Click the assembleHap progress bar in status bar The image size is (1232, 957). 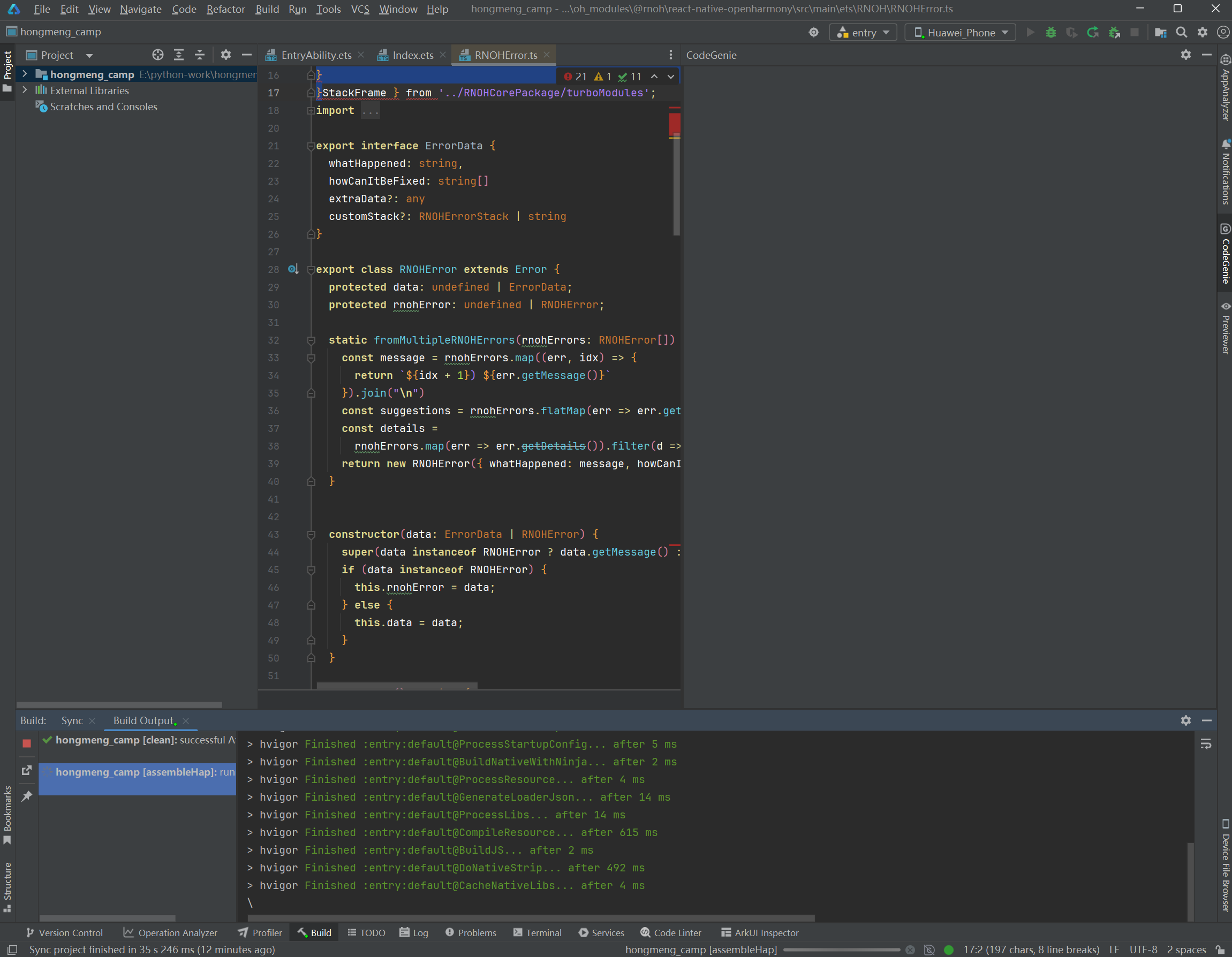tap(841, 950)
